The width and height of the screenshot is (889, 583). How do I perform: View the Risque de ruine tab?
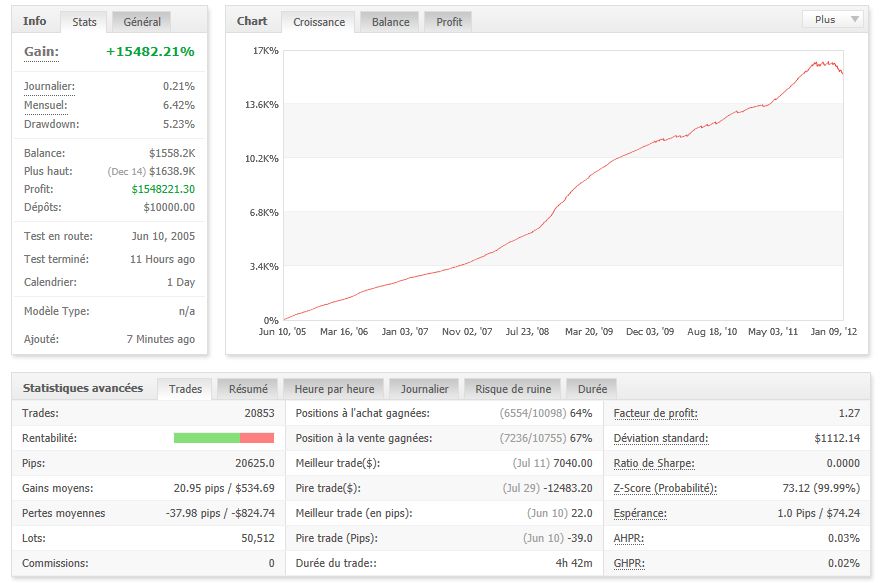coord(513,388)
